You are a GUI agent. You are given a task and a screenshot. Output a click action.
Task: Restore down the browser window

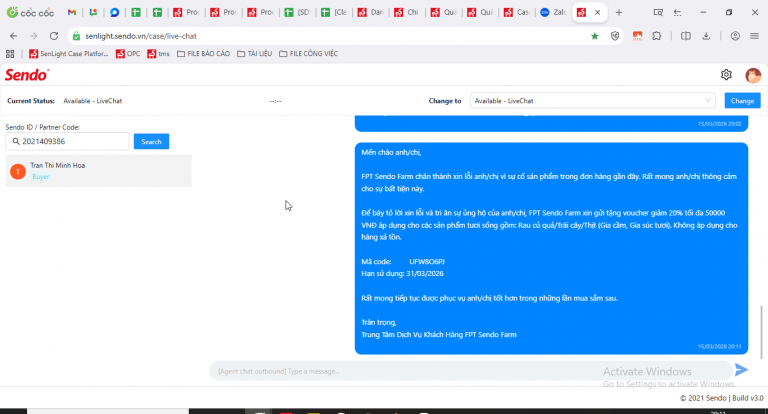(729, 13)
